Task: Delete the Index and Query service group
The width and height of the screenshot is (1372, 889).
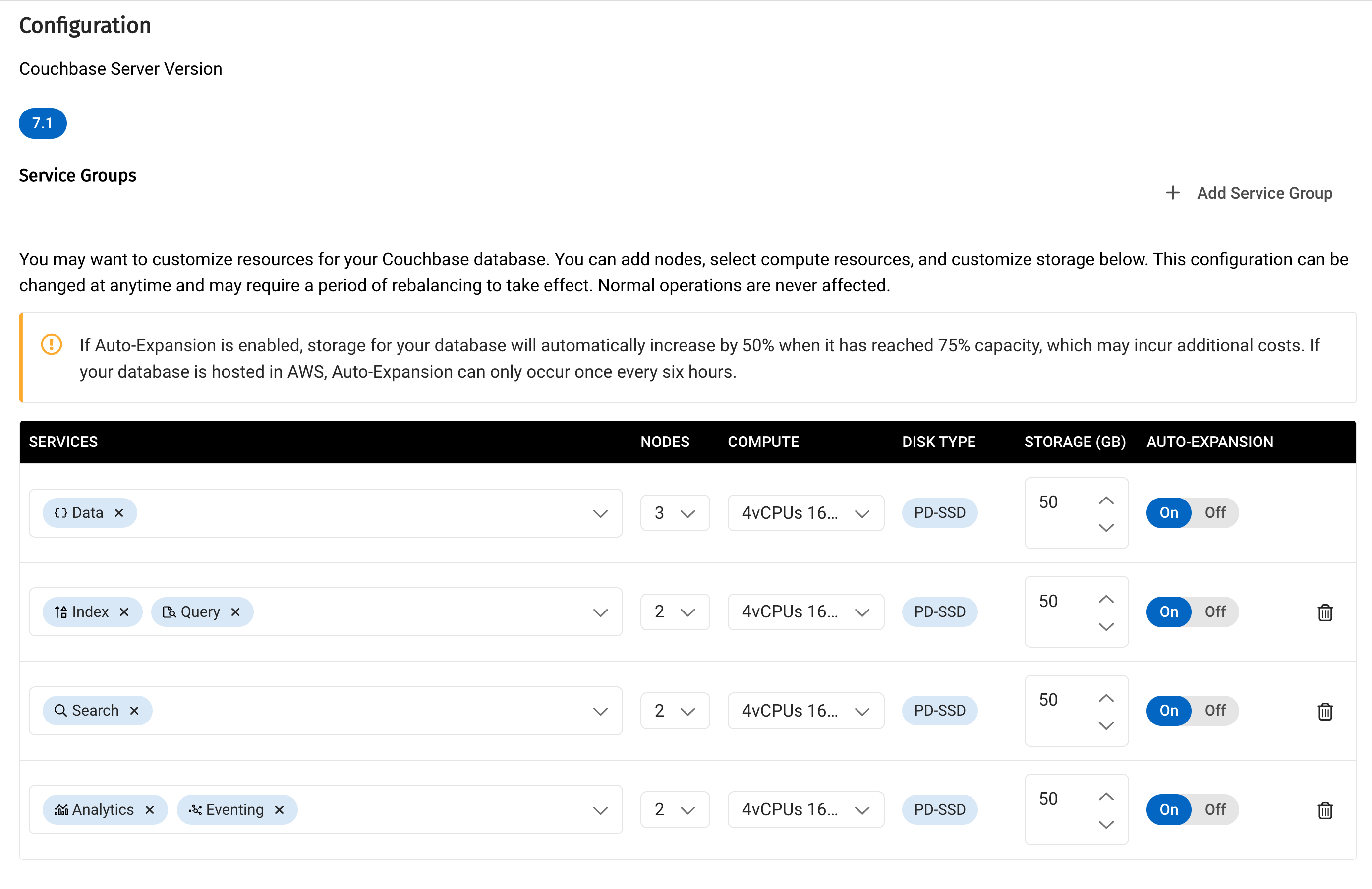Action: (x=1325, y=612)
